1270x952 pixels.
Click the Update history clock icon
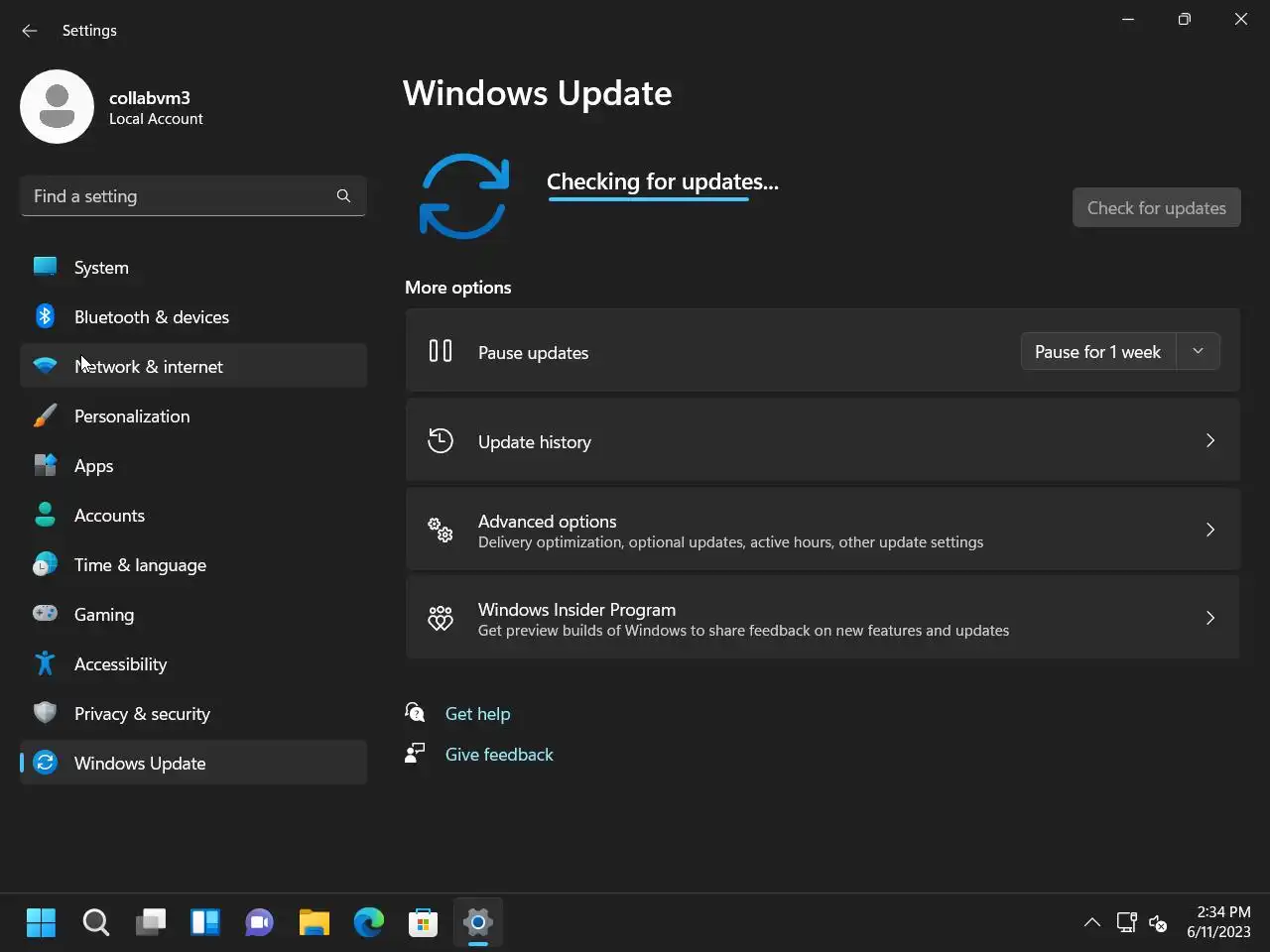coord(441,440)
